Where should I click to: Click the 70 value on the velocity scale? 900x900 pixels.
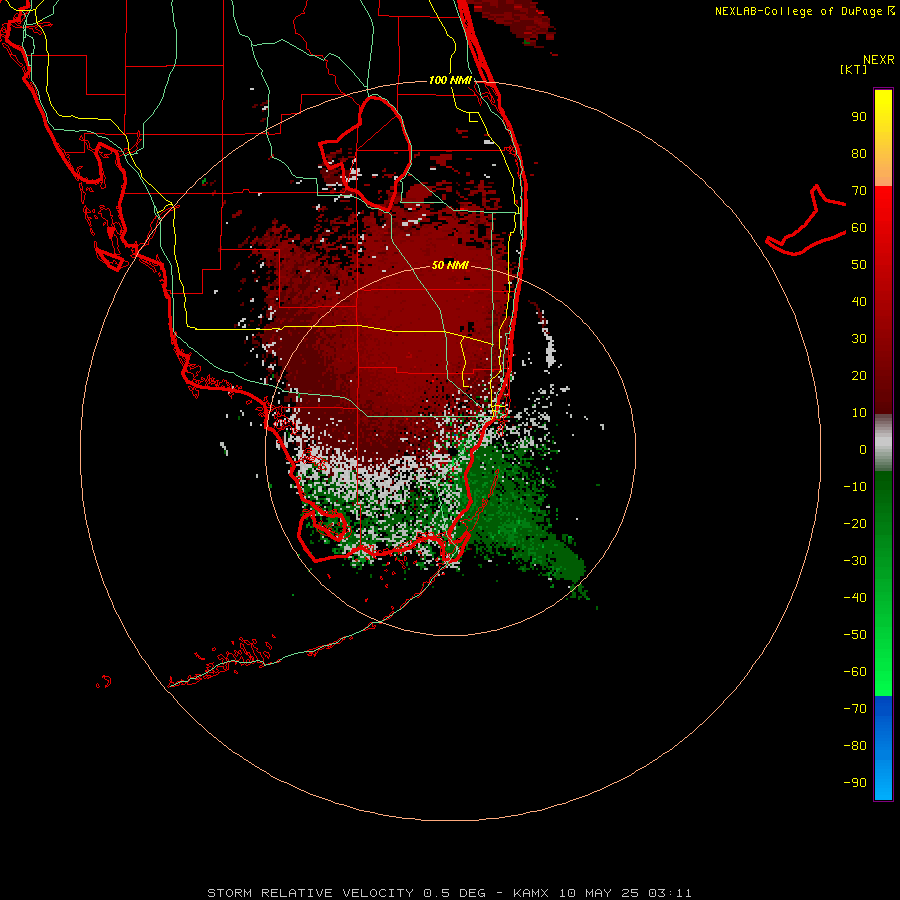[859, 191]
